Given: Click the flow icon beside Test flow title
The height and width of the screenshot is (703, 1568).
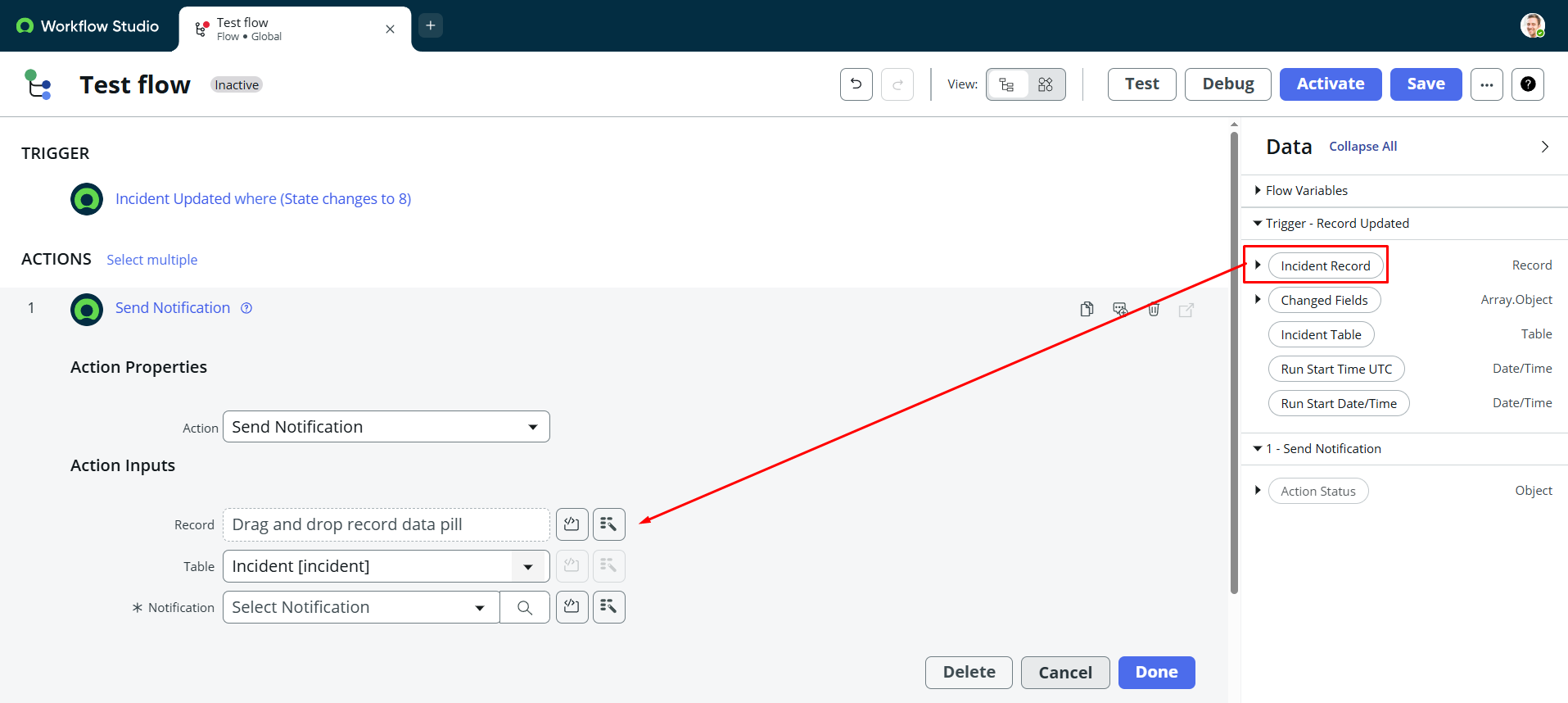Looking at the screenshot, I should click(x=38, y=84).
